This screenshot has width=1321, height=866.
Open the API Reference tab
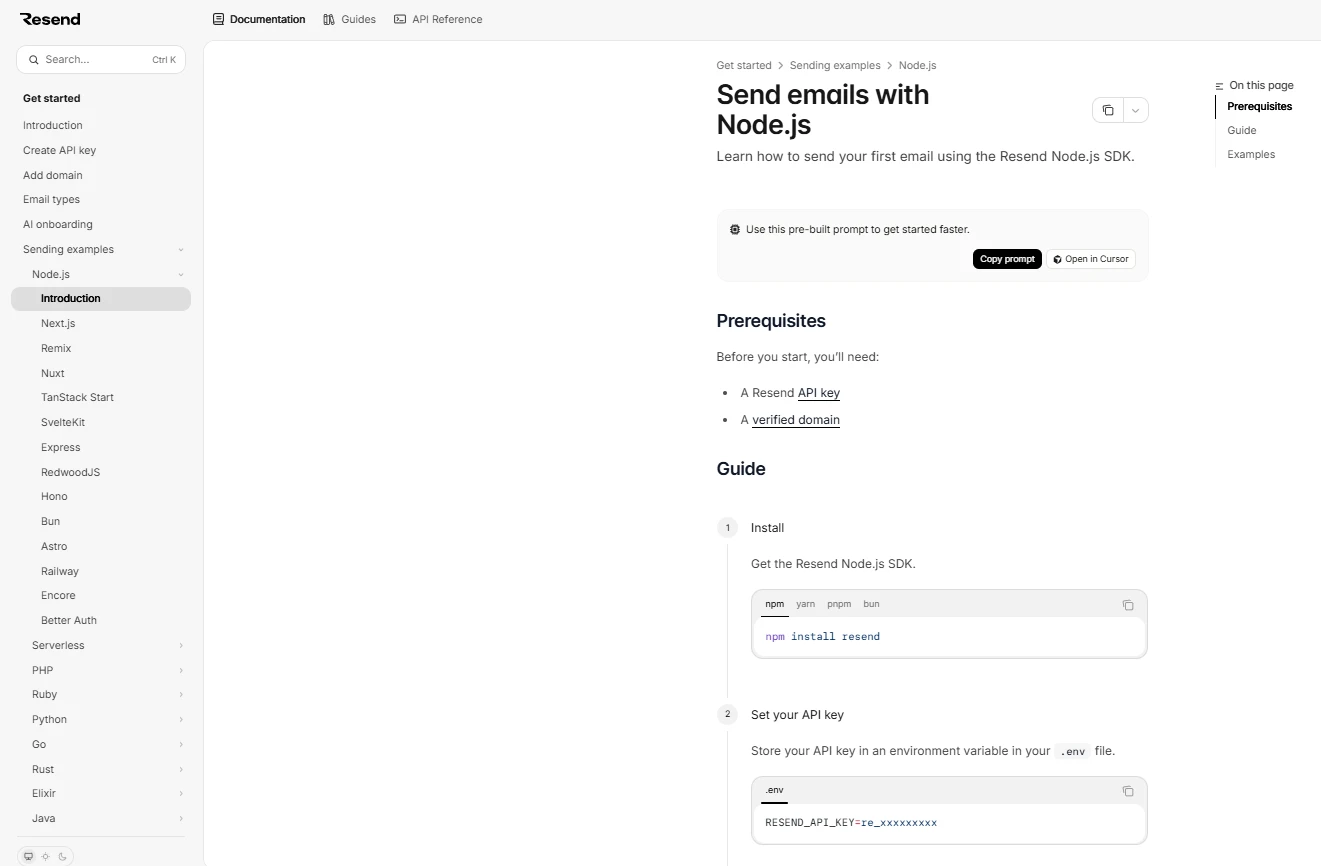[438, 19]
